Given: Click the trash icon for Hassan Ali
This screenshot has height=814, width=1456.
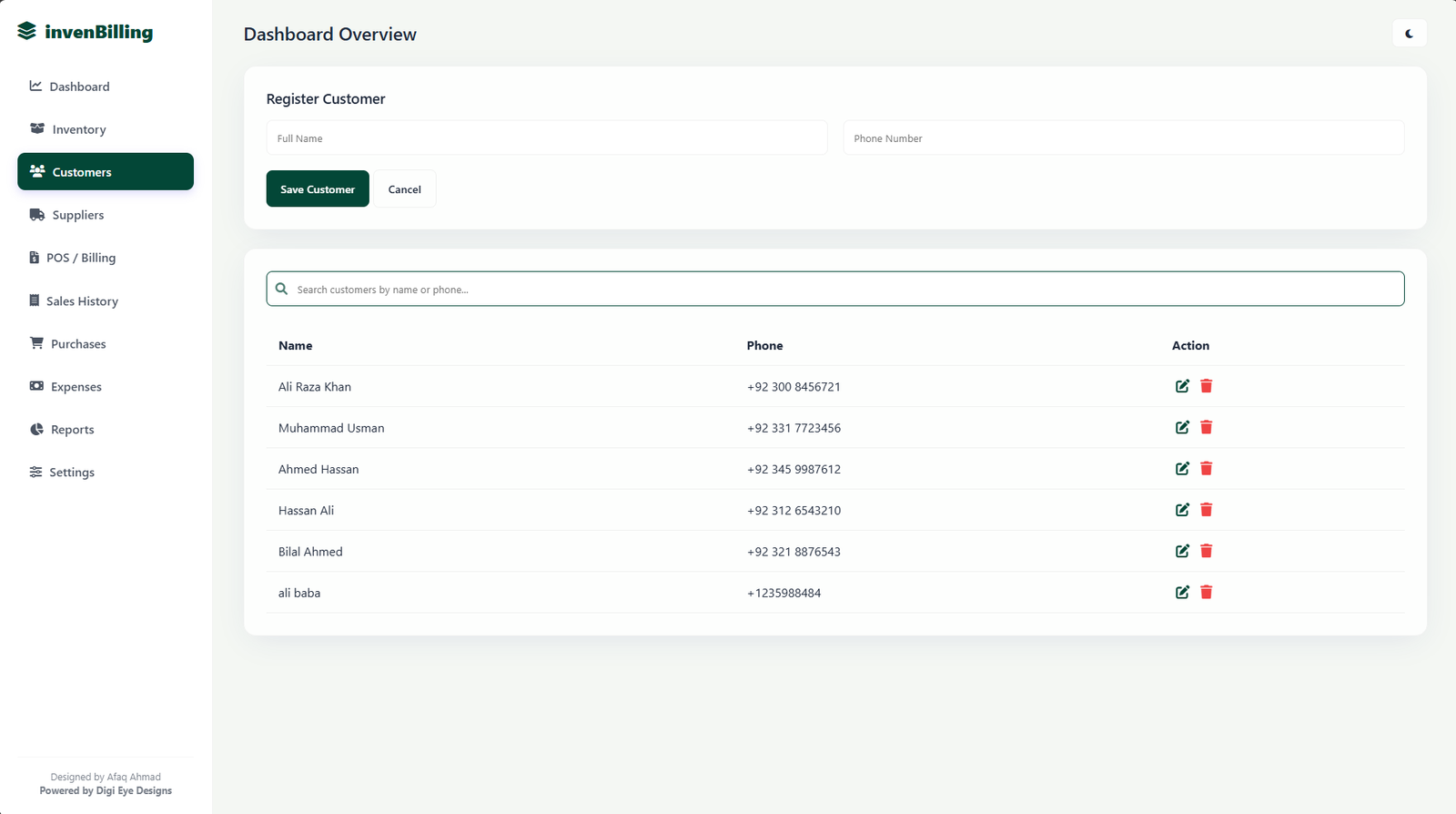Looking at the screenshot, I should coord(1206,510).
